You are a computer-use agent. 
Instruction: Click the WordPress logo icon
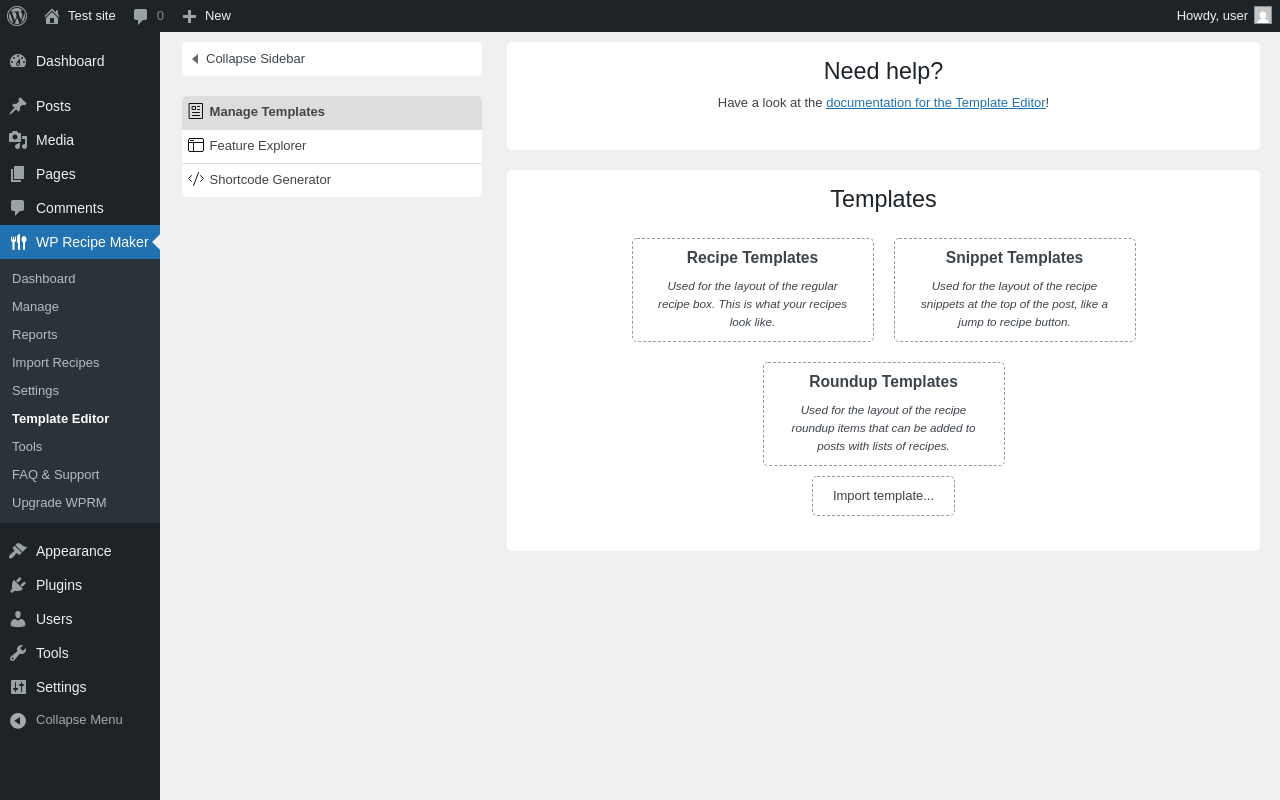tap(17, 16)
